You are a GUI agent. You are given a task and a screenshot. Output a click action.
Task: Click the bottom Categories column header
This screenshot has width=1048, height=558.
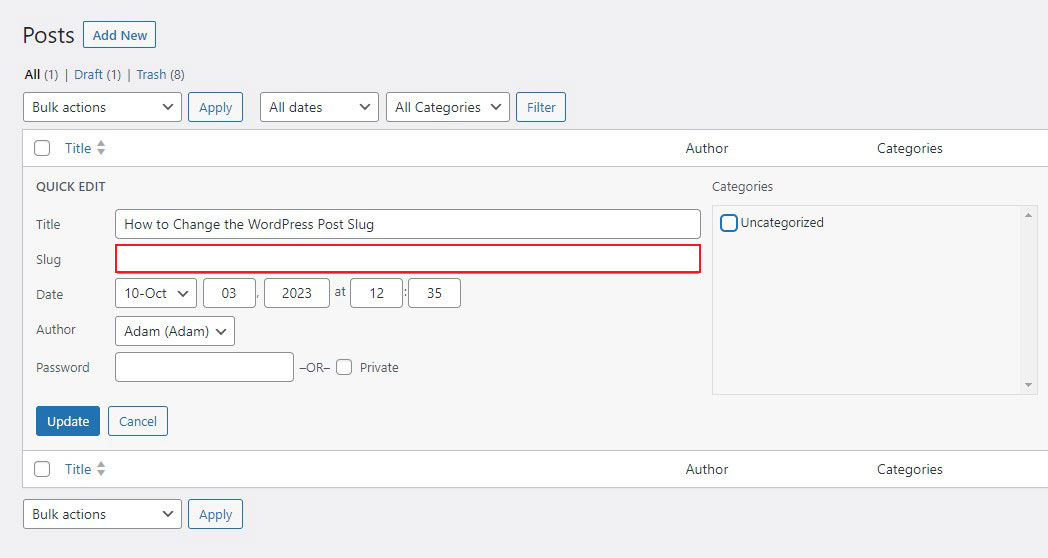(910, 469)
